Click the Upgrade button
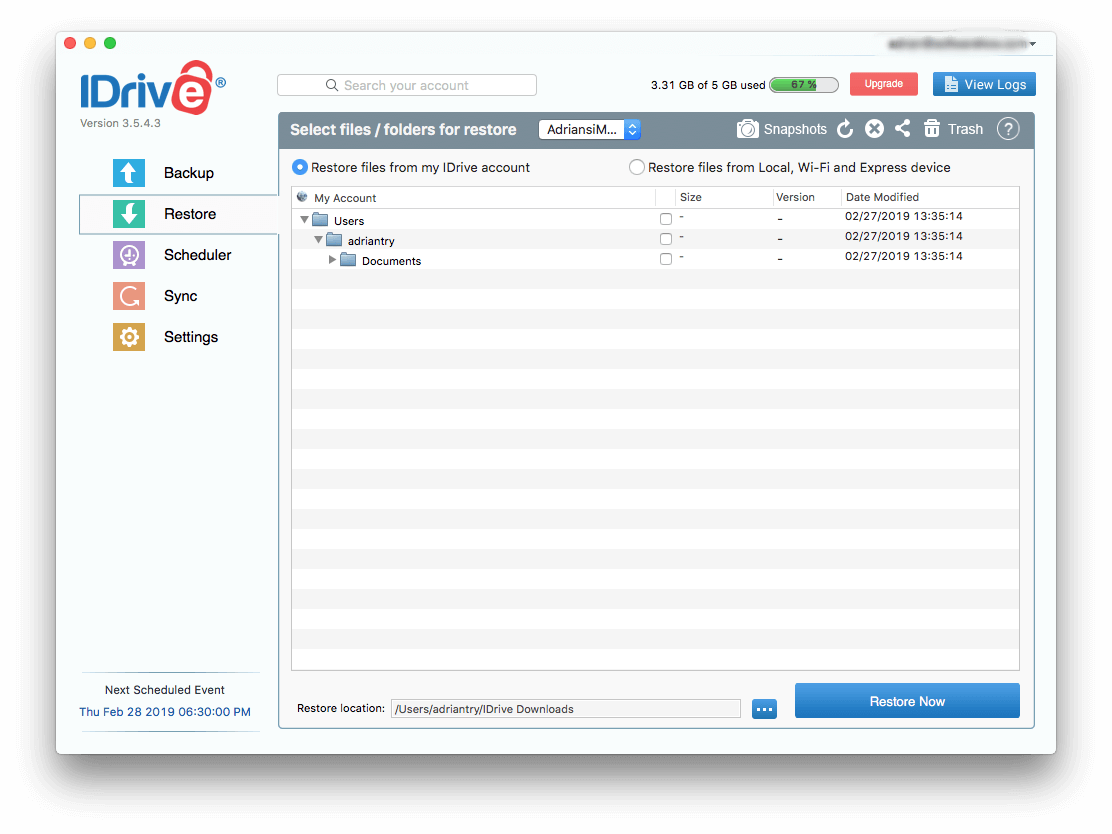 (884, 84)
